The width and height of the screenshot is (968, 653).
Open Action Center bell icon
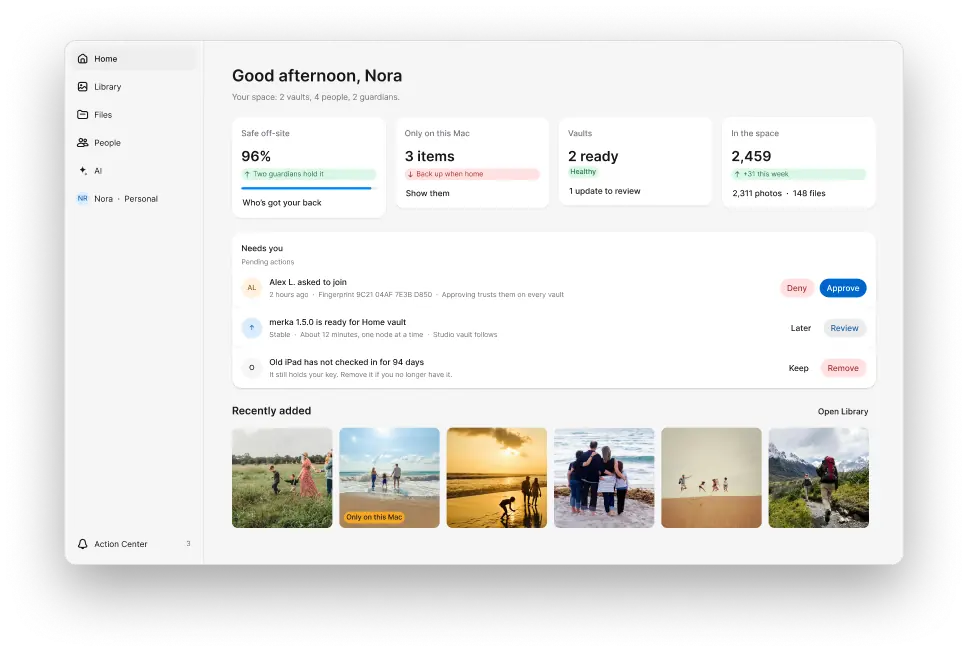pos(82,544)
